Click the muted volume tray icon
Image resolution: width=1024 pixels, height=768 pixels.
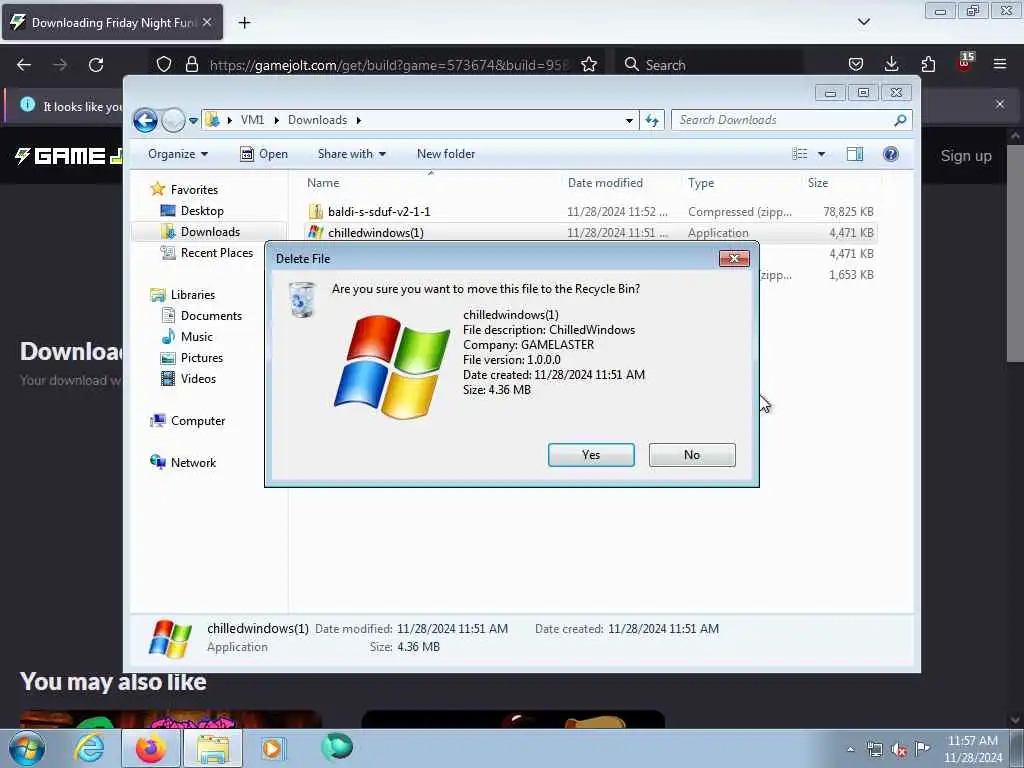tap(899, 750)
